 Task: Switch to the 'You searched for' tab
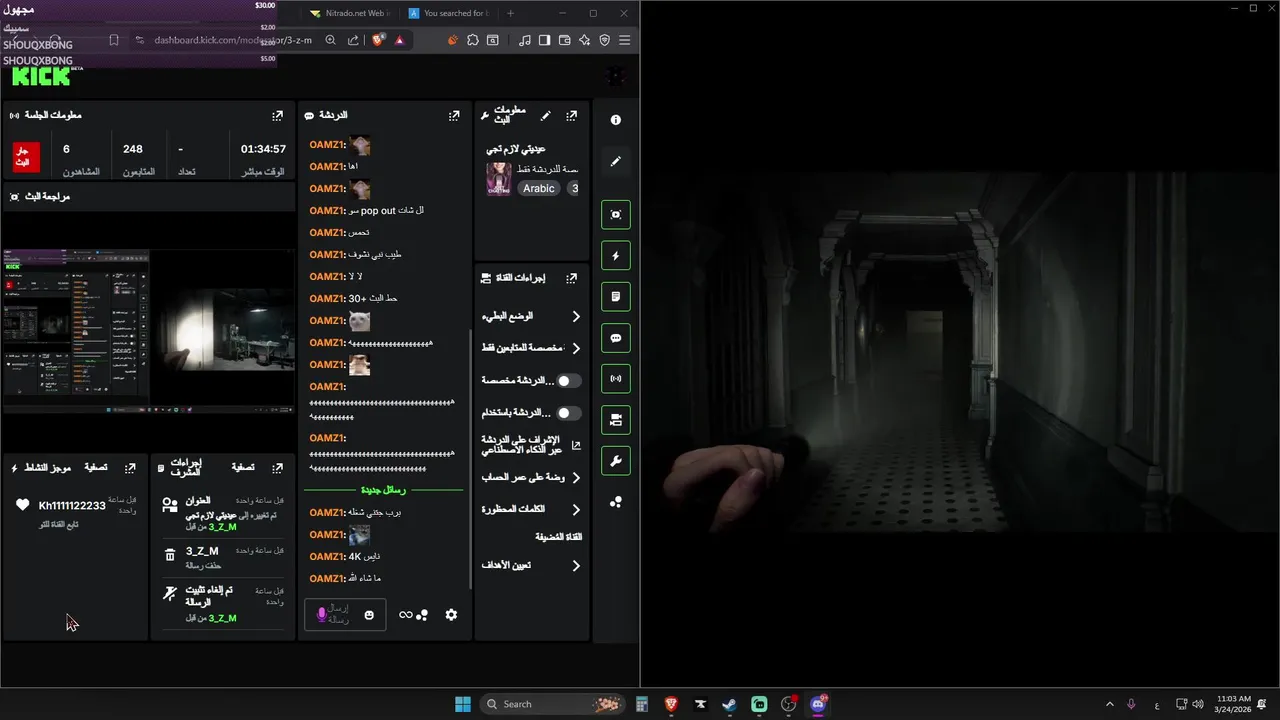[x=448, y=13]
